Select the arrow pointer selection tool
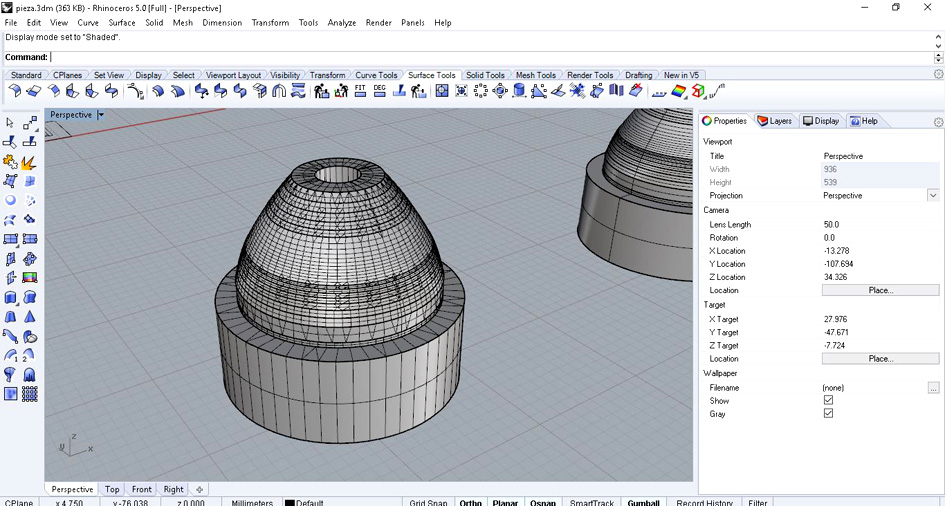The height and width of the screenshot is (506, 945). tap(10, 123)
